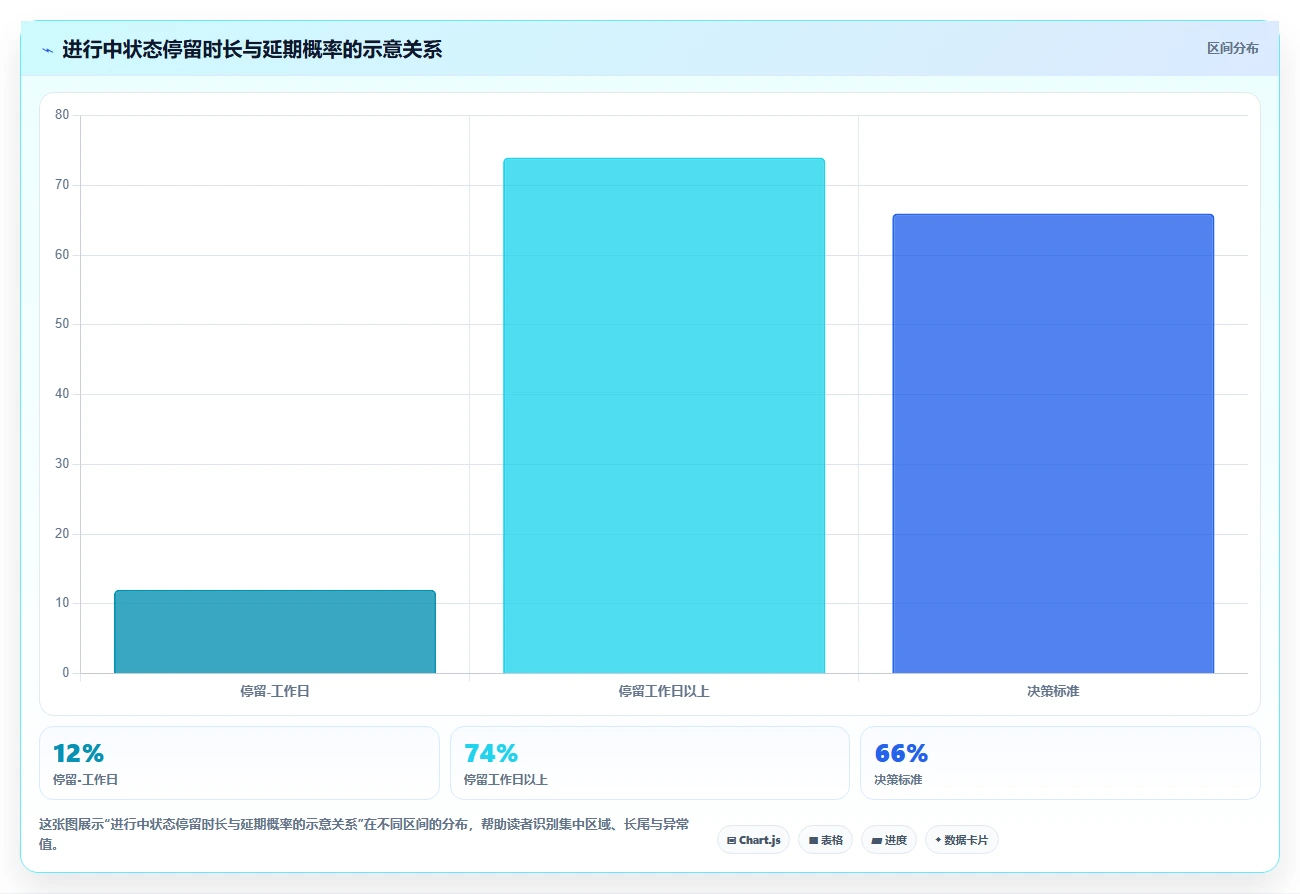This screenshot has height=894, width=1300.
Task: Select the 停留工作日以上 cyan bar
Action: pos(664,416)
